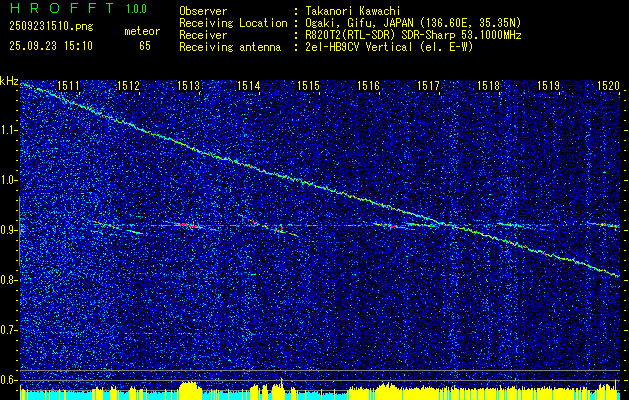Click the receiver R820T2(RTL-SDR) SDR-Sharp text
Image resolution: width=629 pixels, height=400 pixels.
click(413, 35)
